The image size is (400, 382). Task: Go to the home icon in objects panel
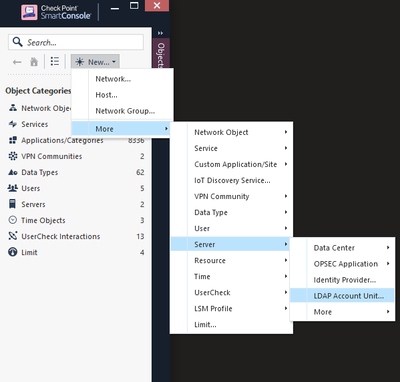coord(34,62)
